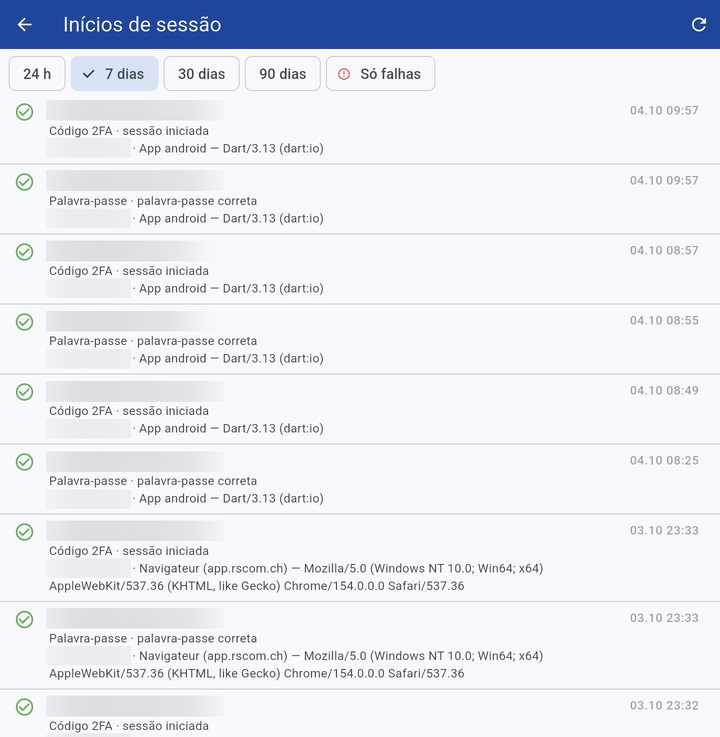Click the success icon of 04.10 08:49 entry
The width and height of the screenshot is (720, 737).
(x=24, y=392)
